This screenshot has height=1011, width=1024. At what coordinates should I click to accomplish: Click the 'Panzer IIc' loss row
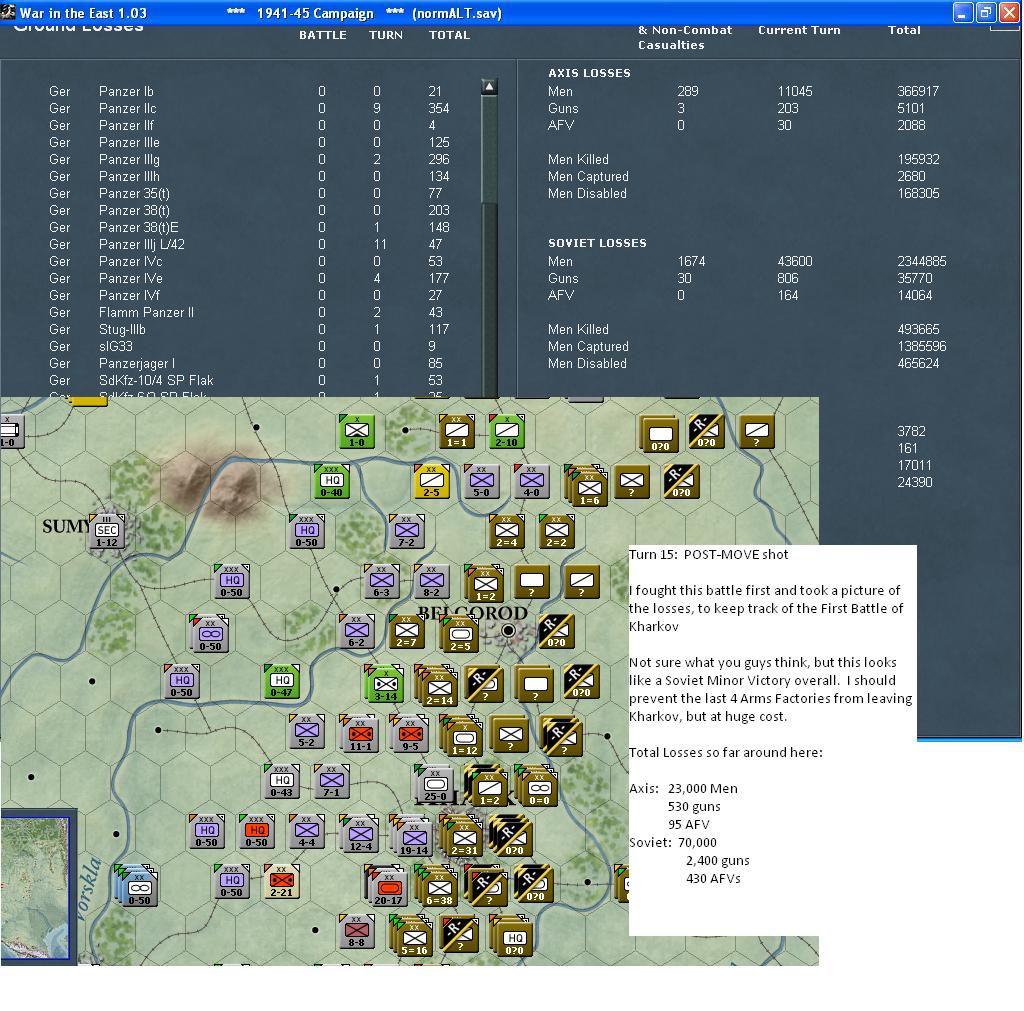coord(250,108)
